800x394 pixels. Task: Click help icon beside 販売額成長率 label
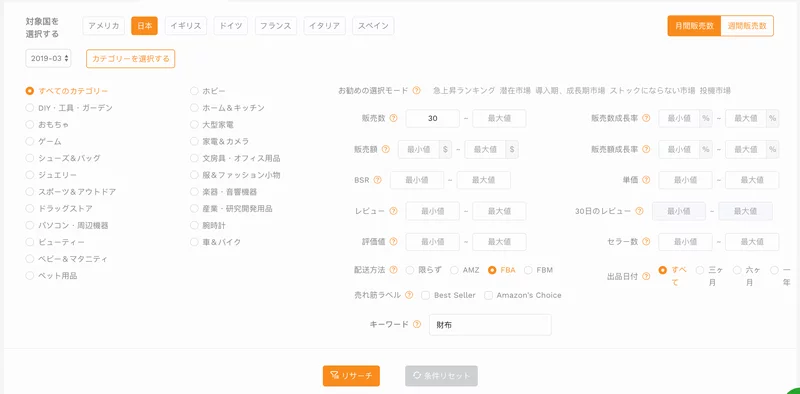646,150
